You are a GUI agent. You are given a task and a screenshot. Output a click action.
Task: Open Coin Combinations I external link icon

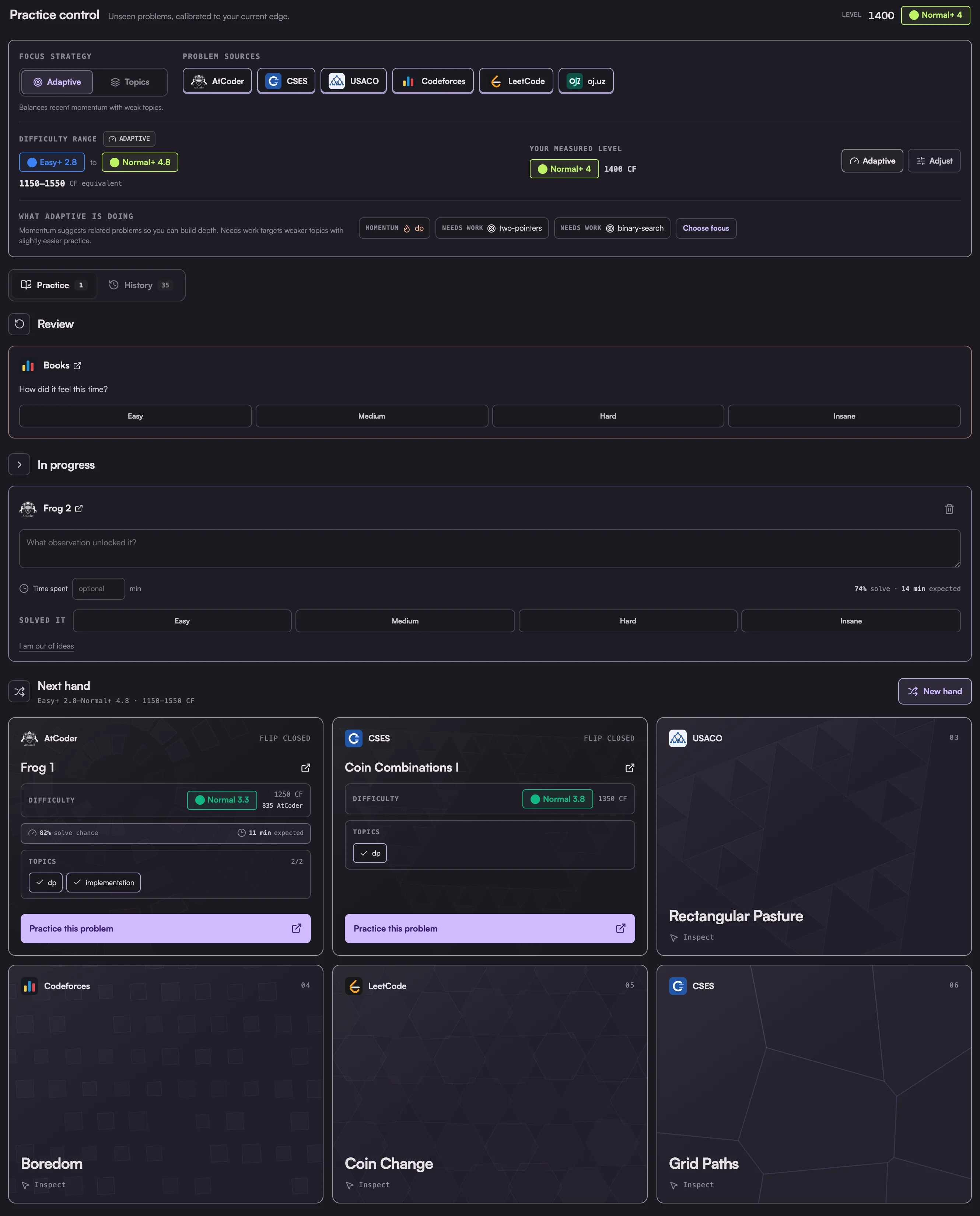(629, 768)
